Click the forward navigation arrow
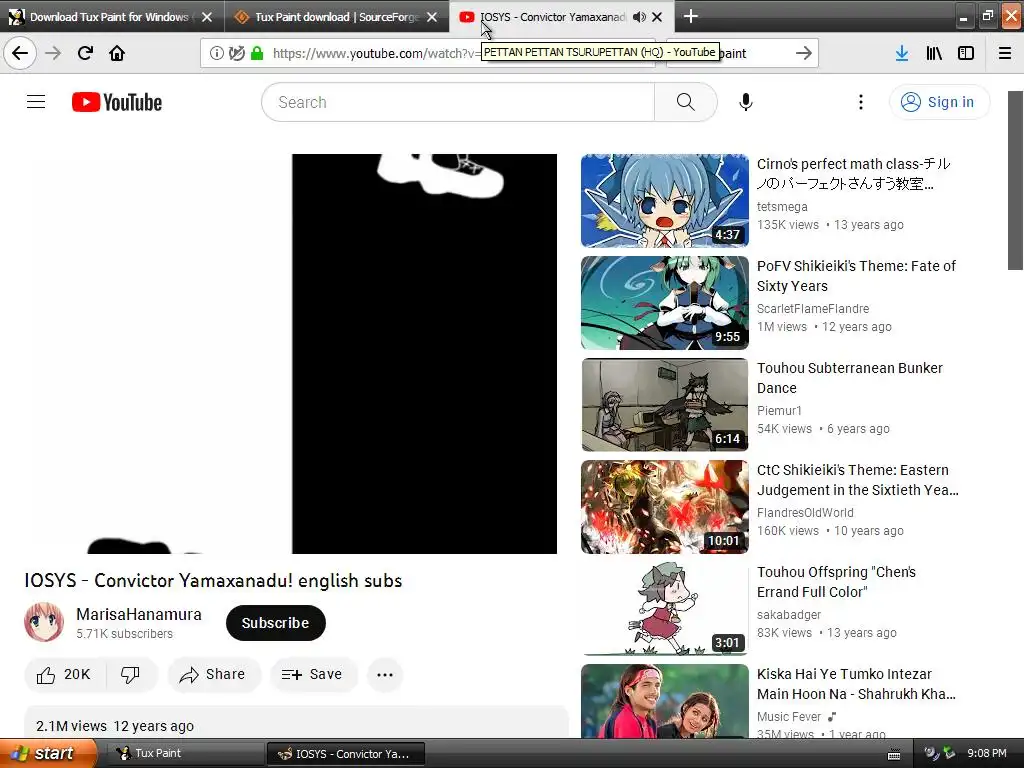The height and width of the screenshot is (768, 1024). (53, 53)
